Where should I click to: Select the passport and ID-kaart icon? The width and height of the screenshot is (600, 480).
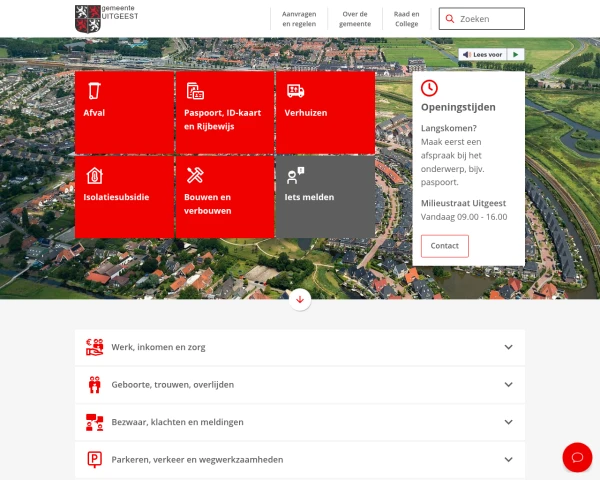(195, 91)
